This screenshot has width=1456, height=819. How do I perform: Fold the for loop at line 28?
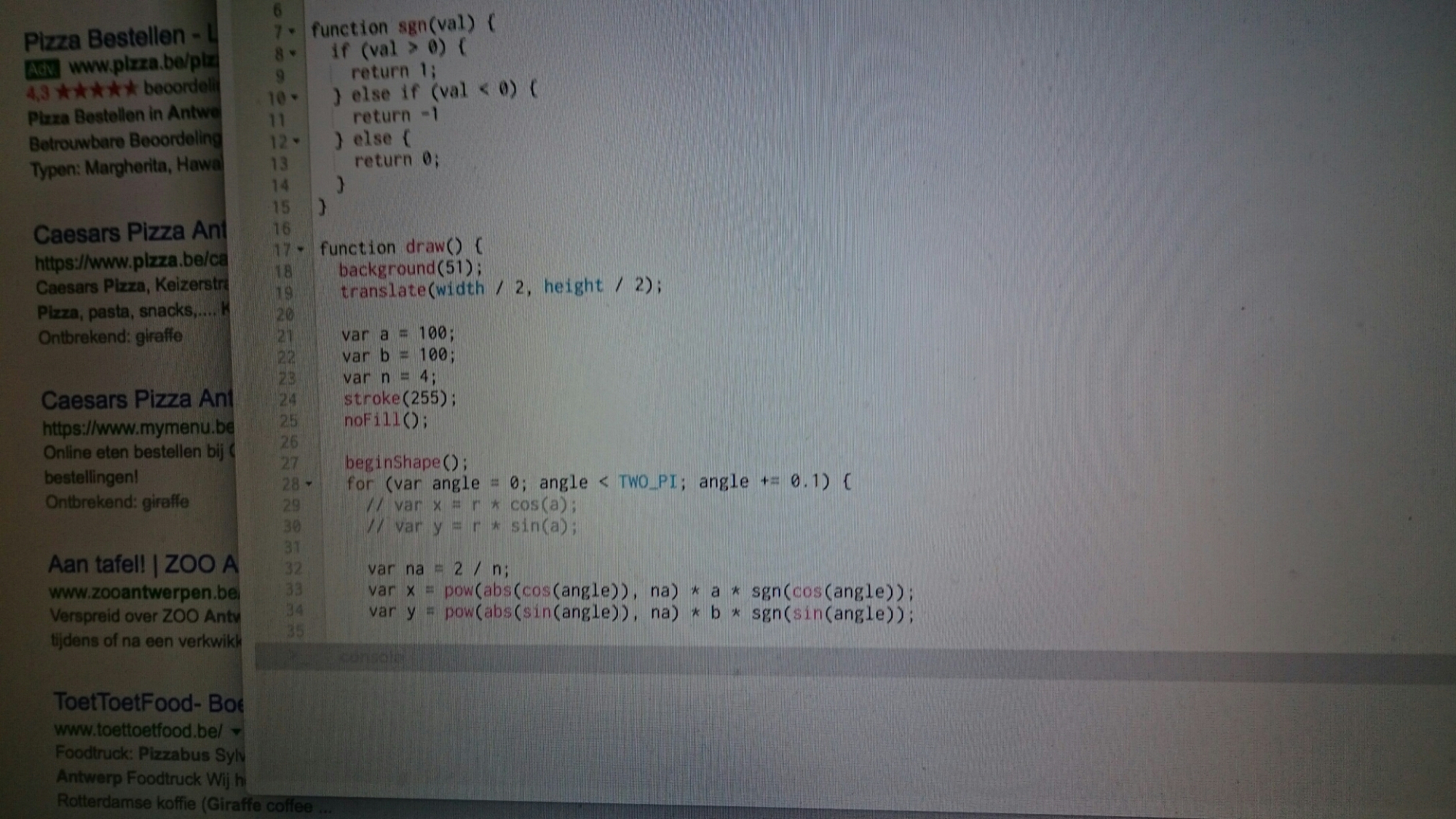309,483
